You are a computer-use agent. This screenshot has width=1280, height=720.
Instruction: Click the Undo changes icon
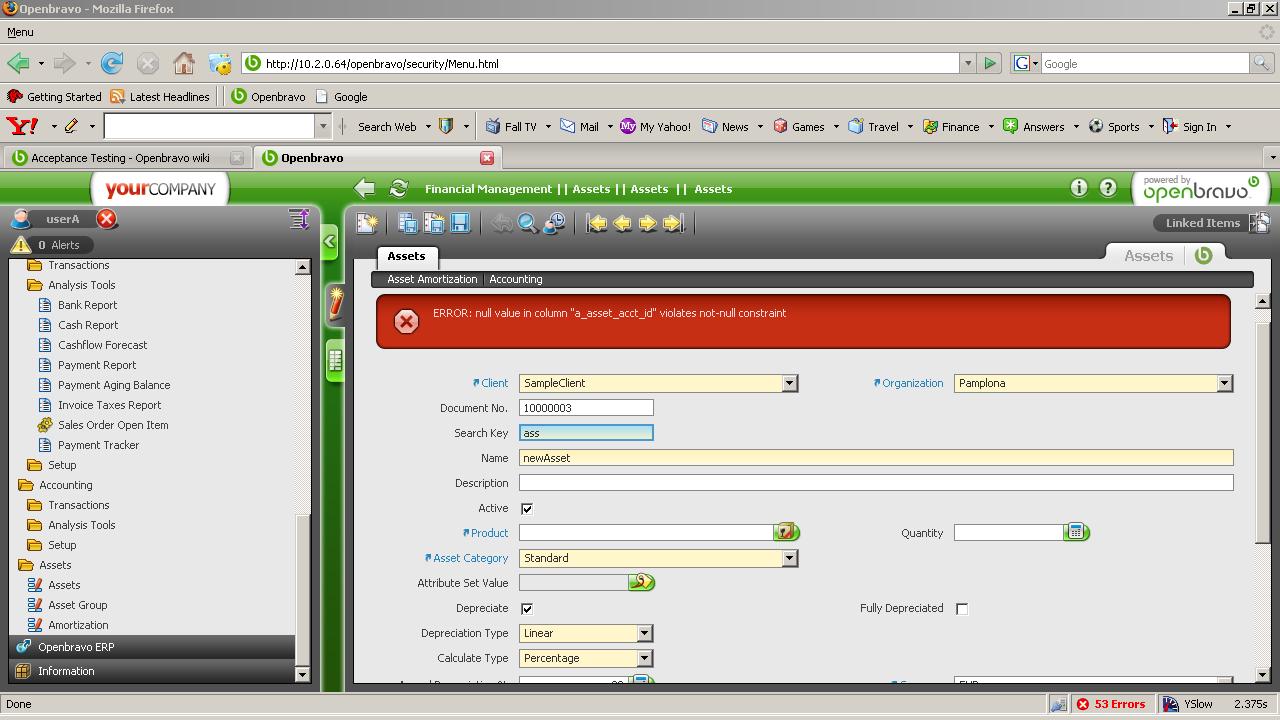coord(502,223)
